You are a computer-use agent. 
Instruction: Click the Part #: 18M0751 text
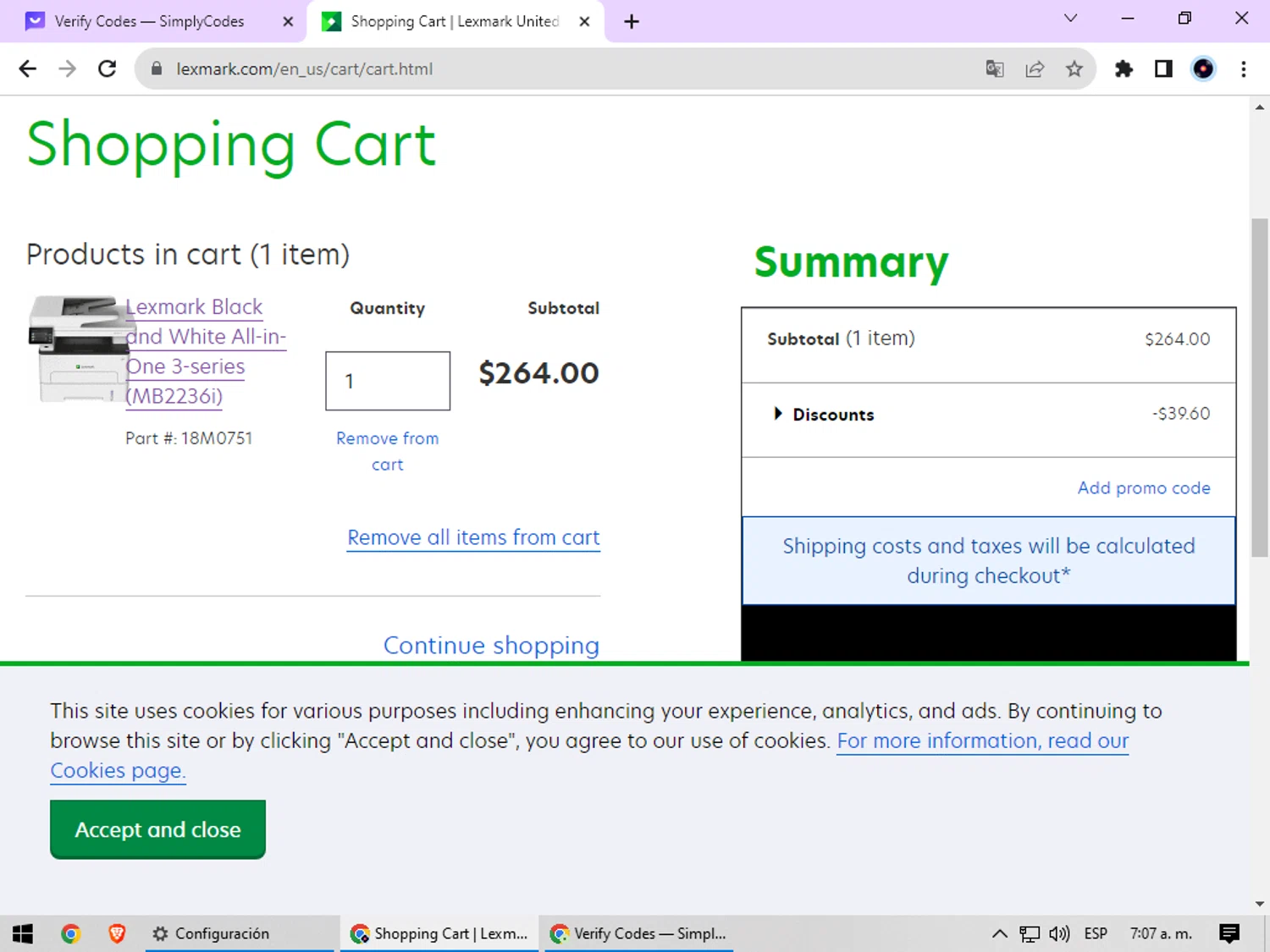click(x=189, y=438)
